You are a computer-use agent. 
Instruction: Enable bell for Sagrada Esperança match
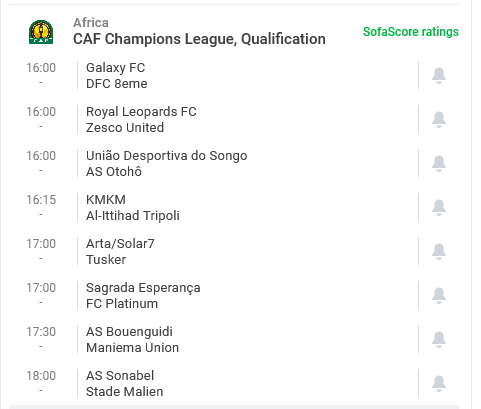pos(439,295)
